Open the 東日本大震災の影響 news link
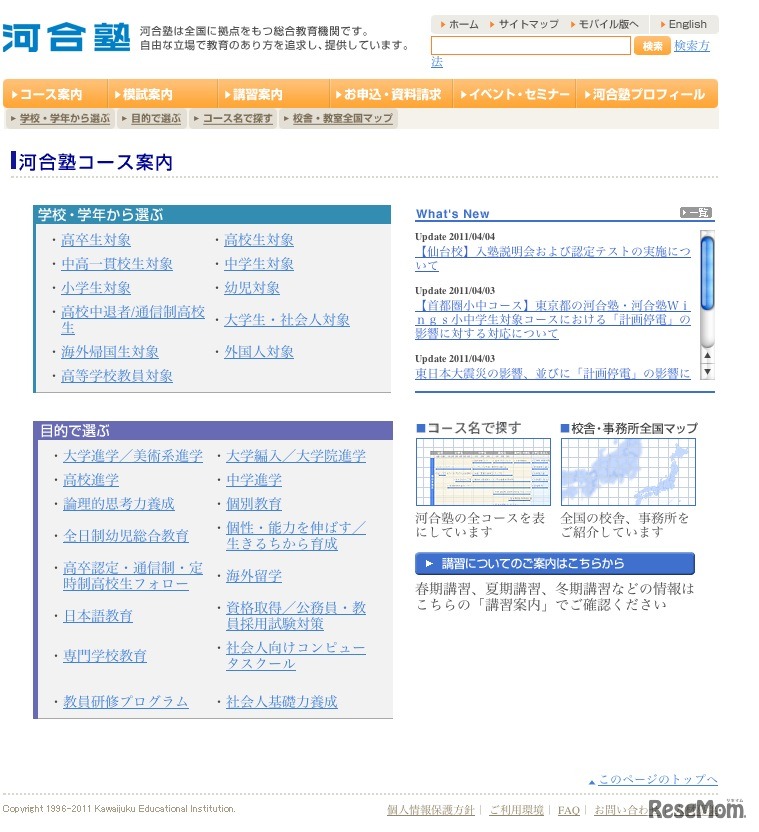Image resolution: width=759 pixels, height=832 pixels. click(553, 374)
